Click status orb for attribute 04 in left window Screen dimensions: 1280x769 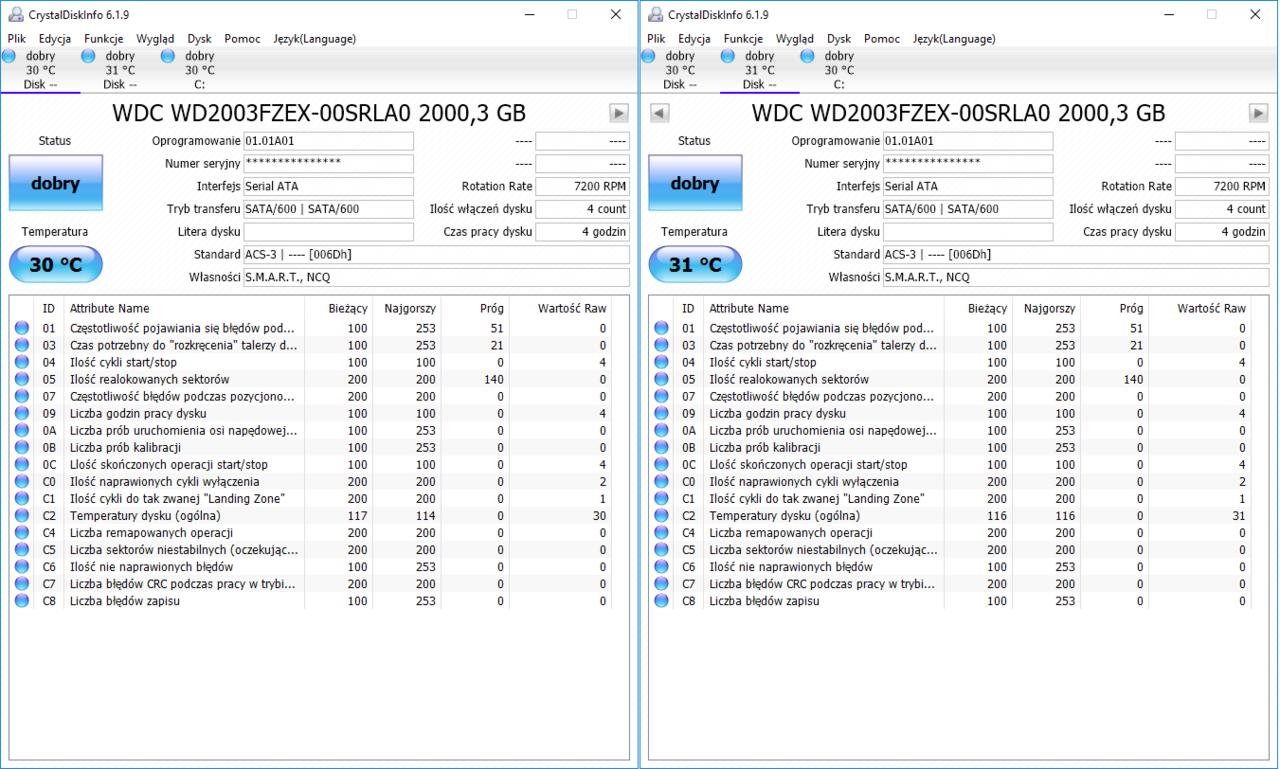point(22,362)
